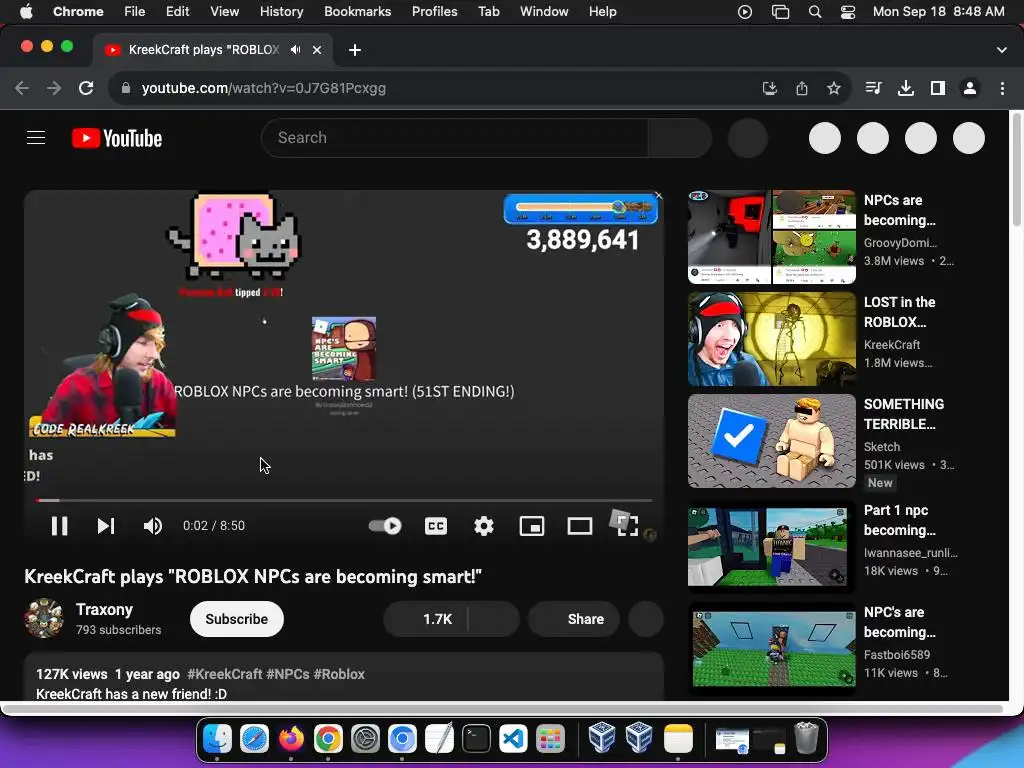Open Chrome profile avatar
Viewport: 1024px width, 768px height.
click(970, 88)
